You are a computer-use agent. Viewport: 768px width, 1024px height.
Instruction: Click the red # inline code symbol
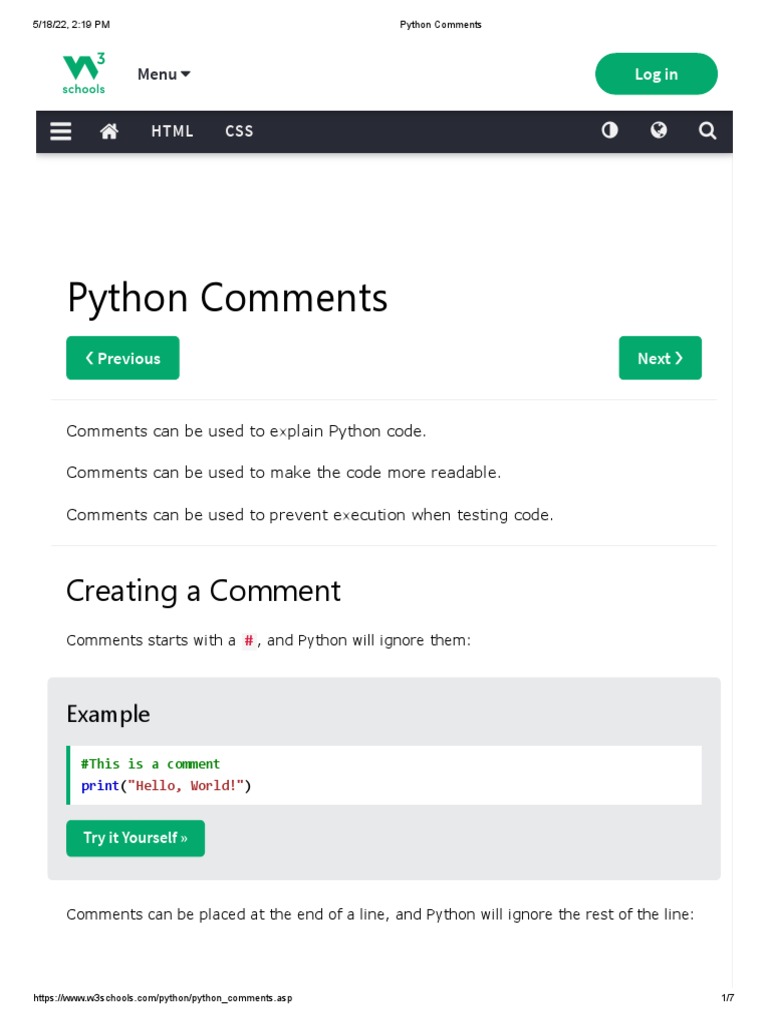click(x=249, y=640)
